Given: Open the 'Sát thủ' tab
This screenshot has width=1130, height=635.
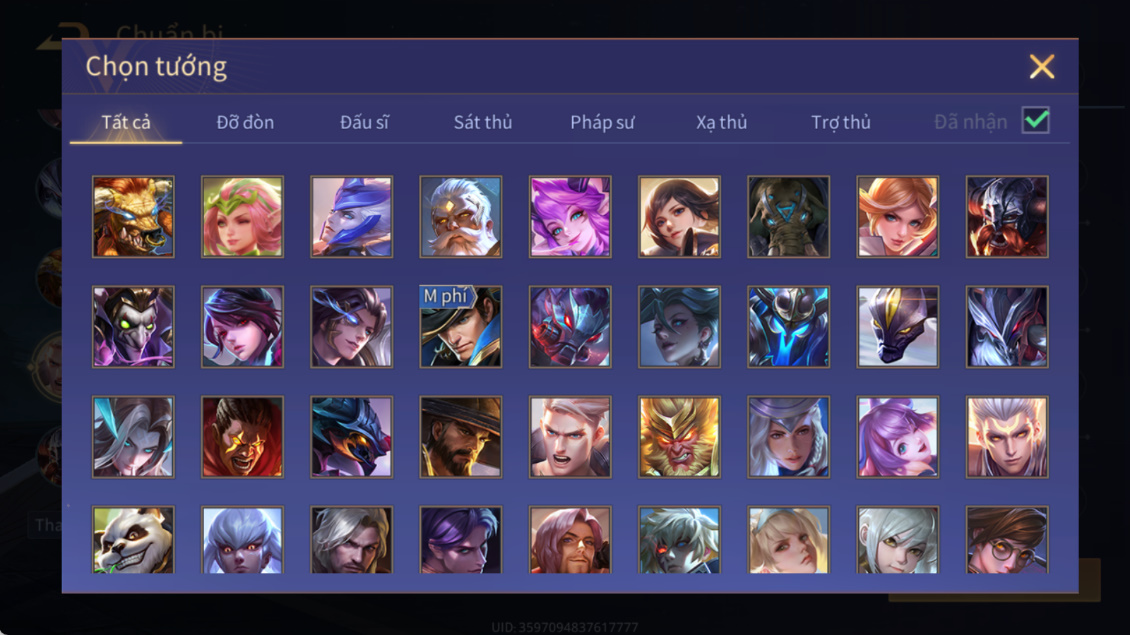Looking at the screenshot, I should pos(483,122).
